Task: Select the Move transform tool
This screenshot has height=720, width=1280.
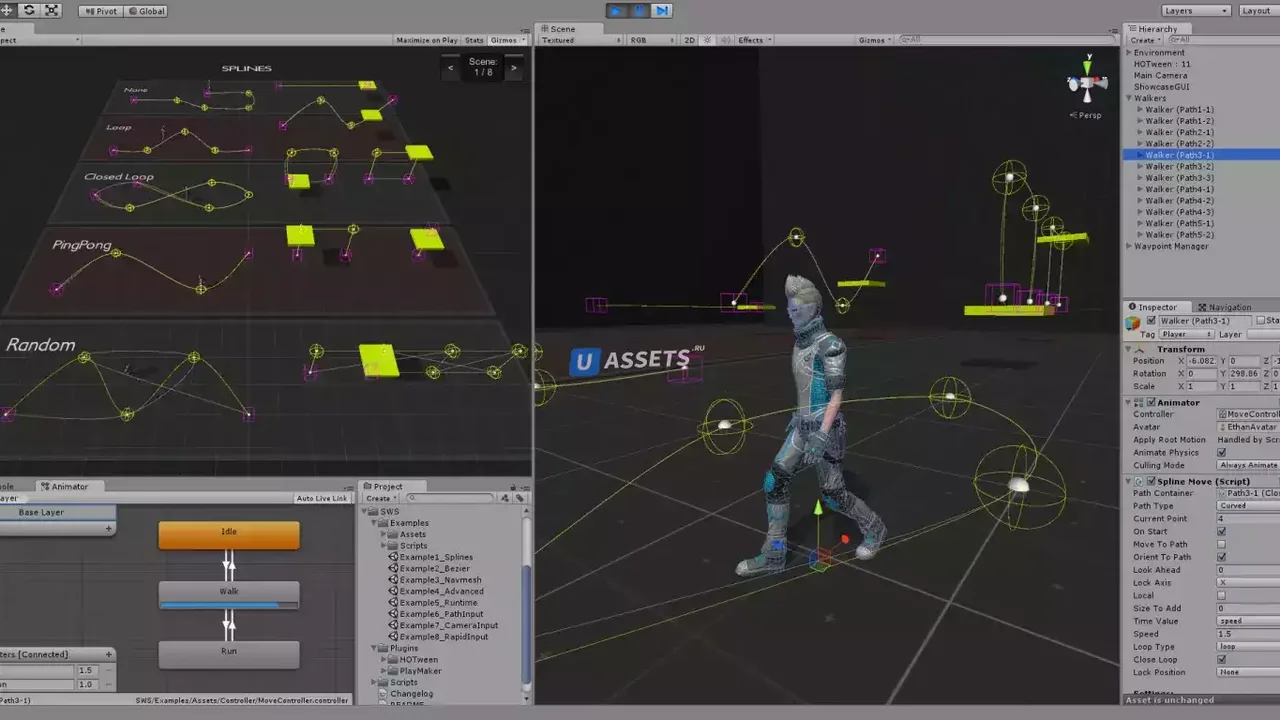Action: tap(6, 10)
